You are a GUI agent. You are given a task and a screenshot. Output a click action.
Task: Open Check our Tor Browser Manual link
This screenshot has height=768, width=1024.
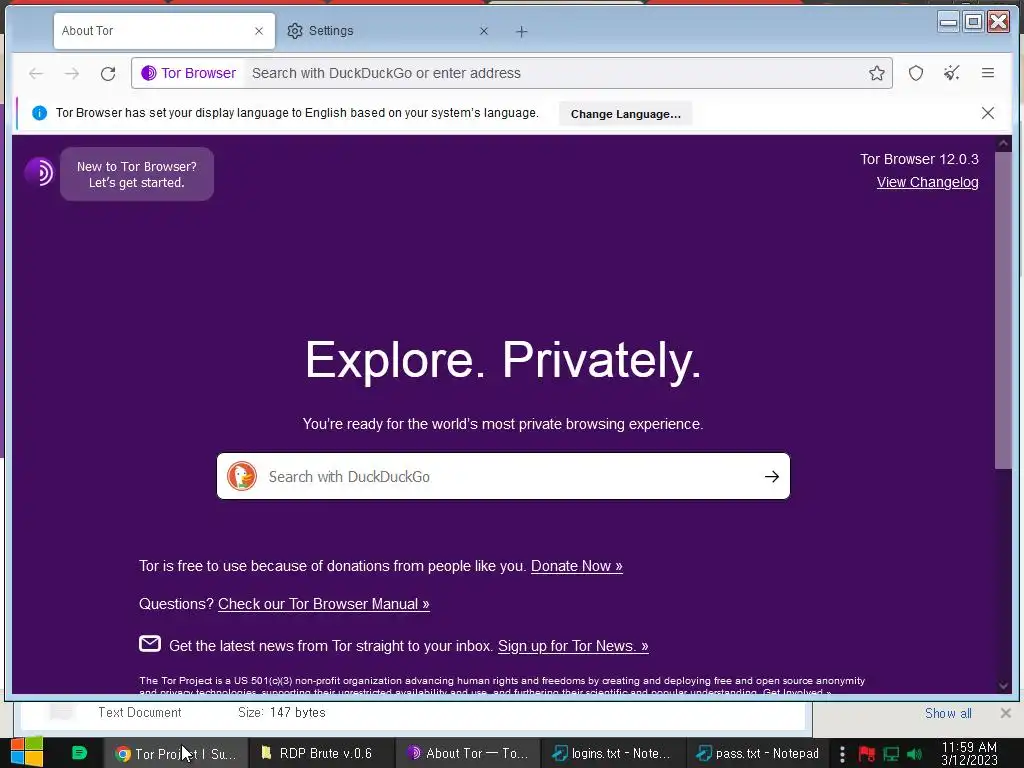pos(323,604)
